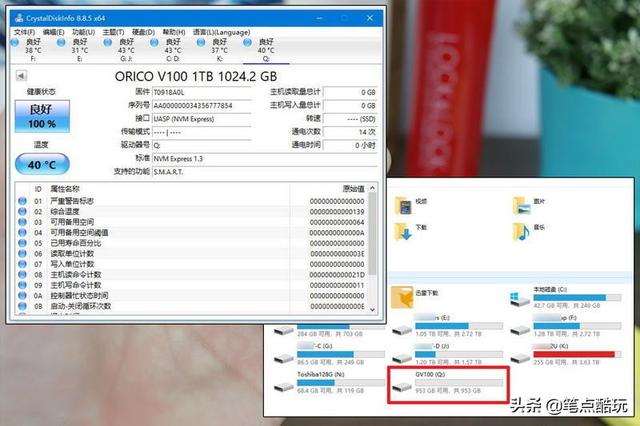Click the firmware field T0918A0L
The image size is (640, 426).
[202, 93]
